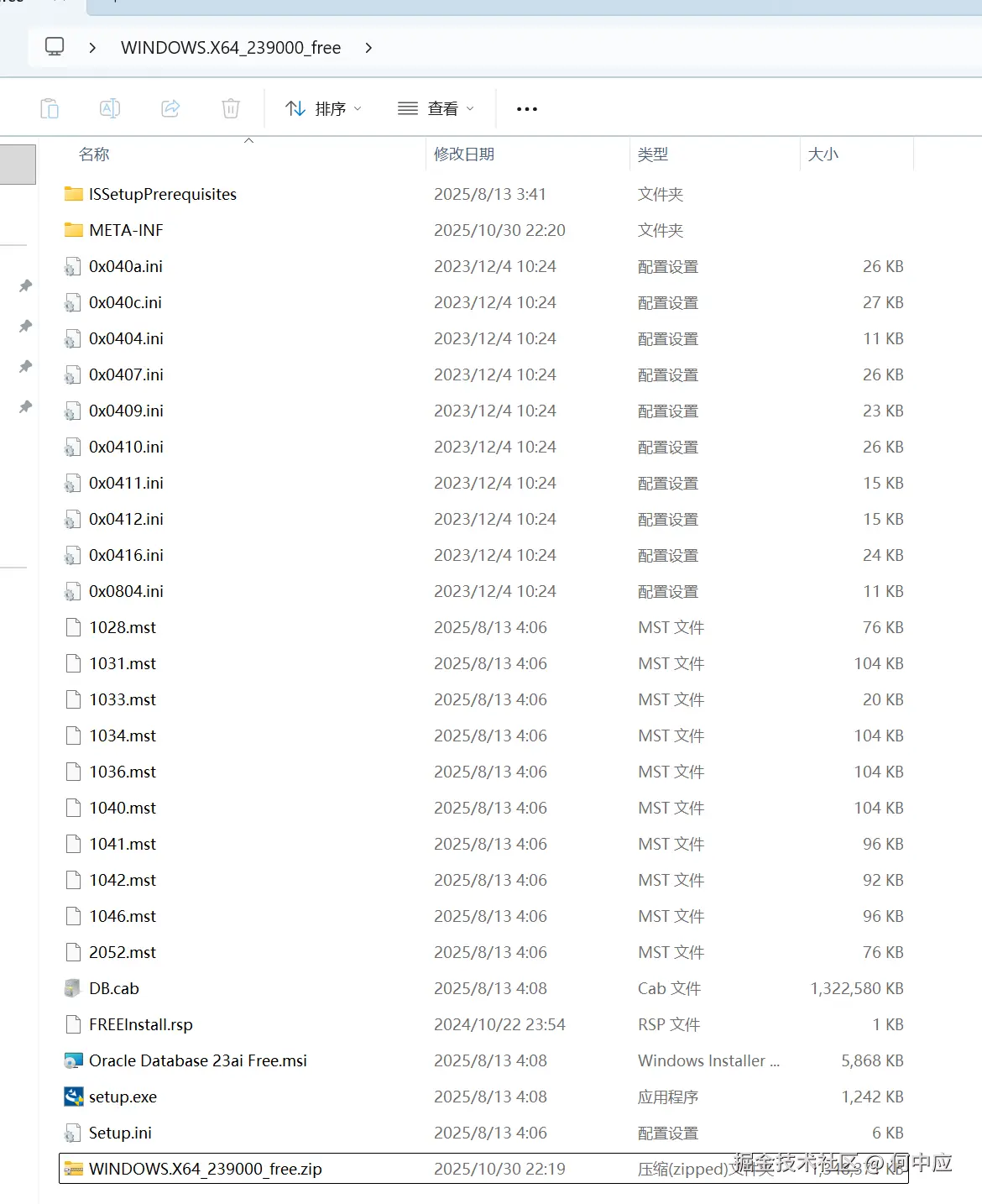
Task: Select the 1028.mst file icon
Action: (x=74, y=627)
